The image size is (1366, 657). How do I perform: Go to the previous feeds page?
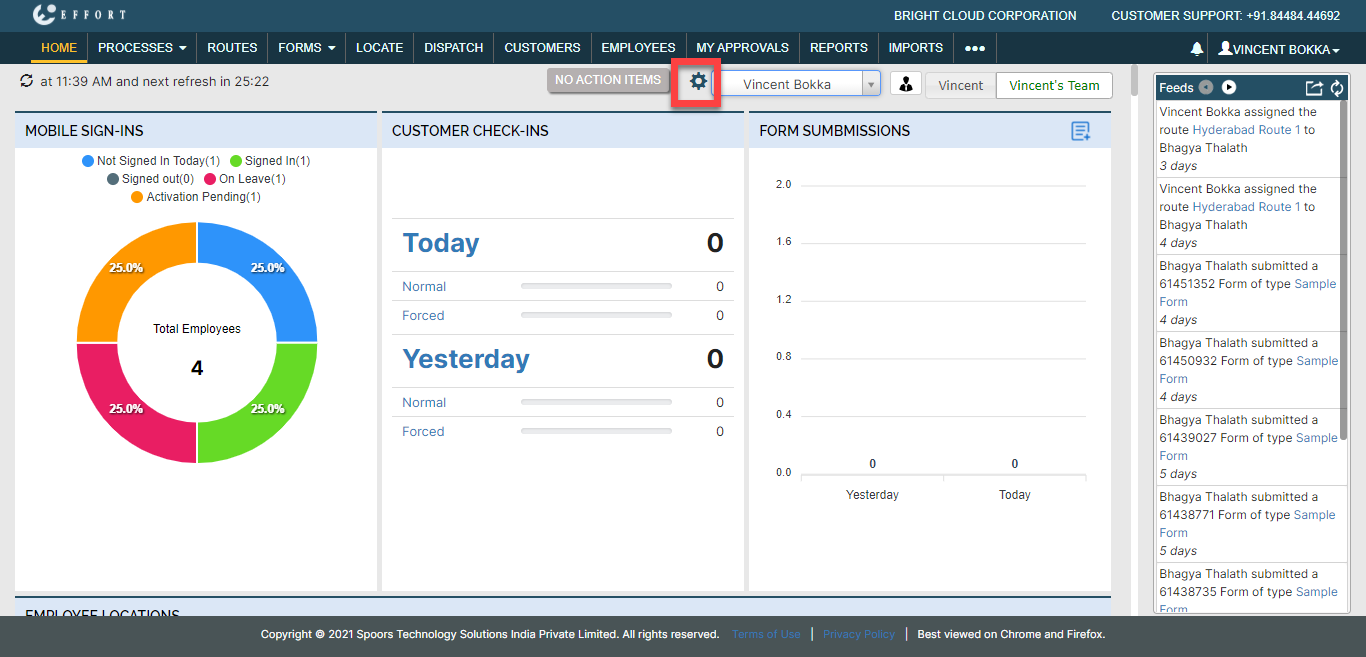(1207, 88)
